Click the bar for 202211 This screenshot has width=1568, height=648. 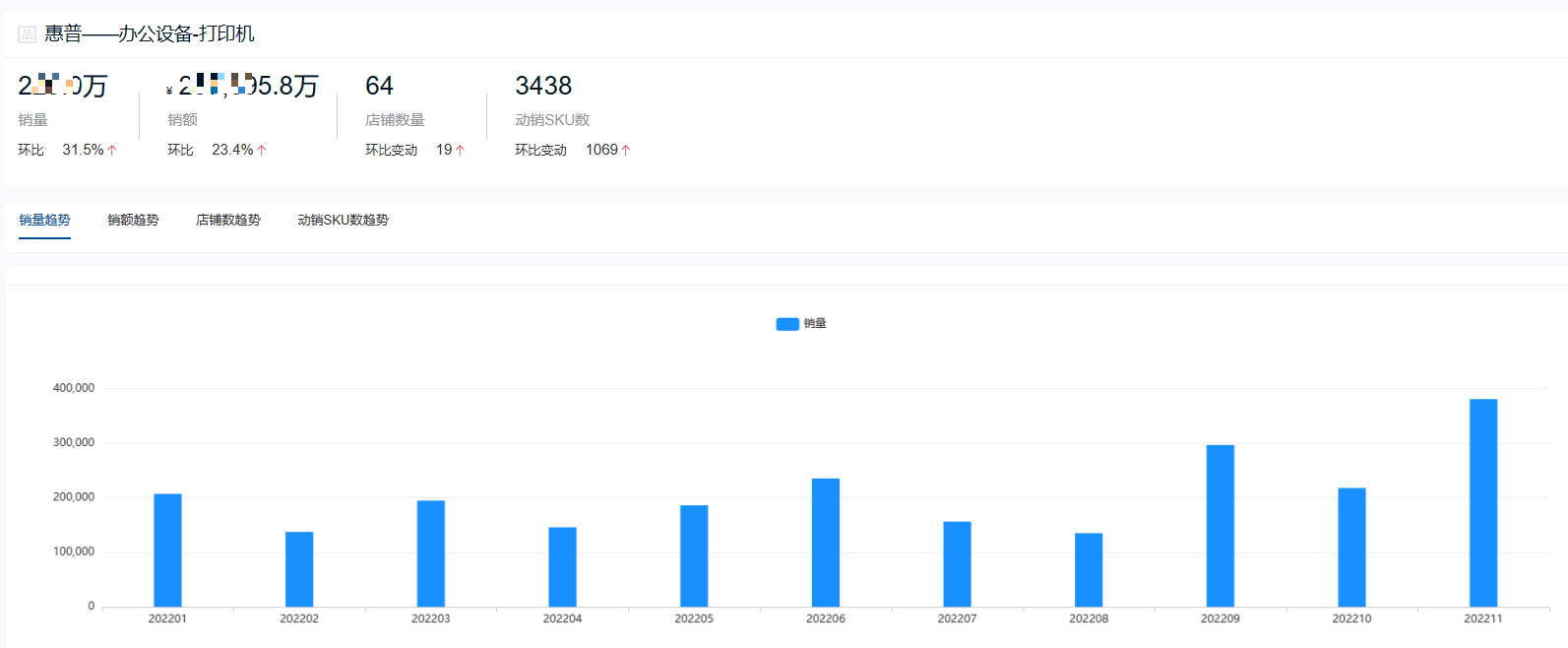coord(1482,502)
